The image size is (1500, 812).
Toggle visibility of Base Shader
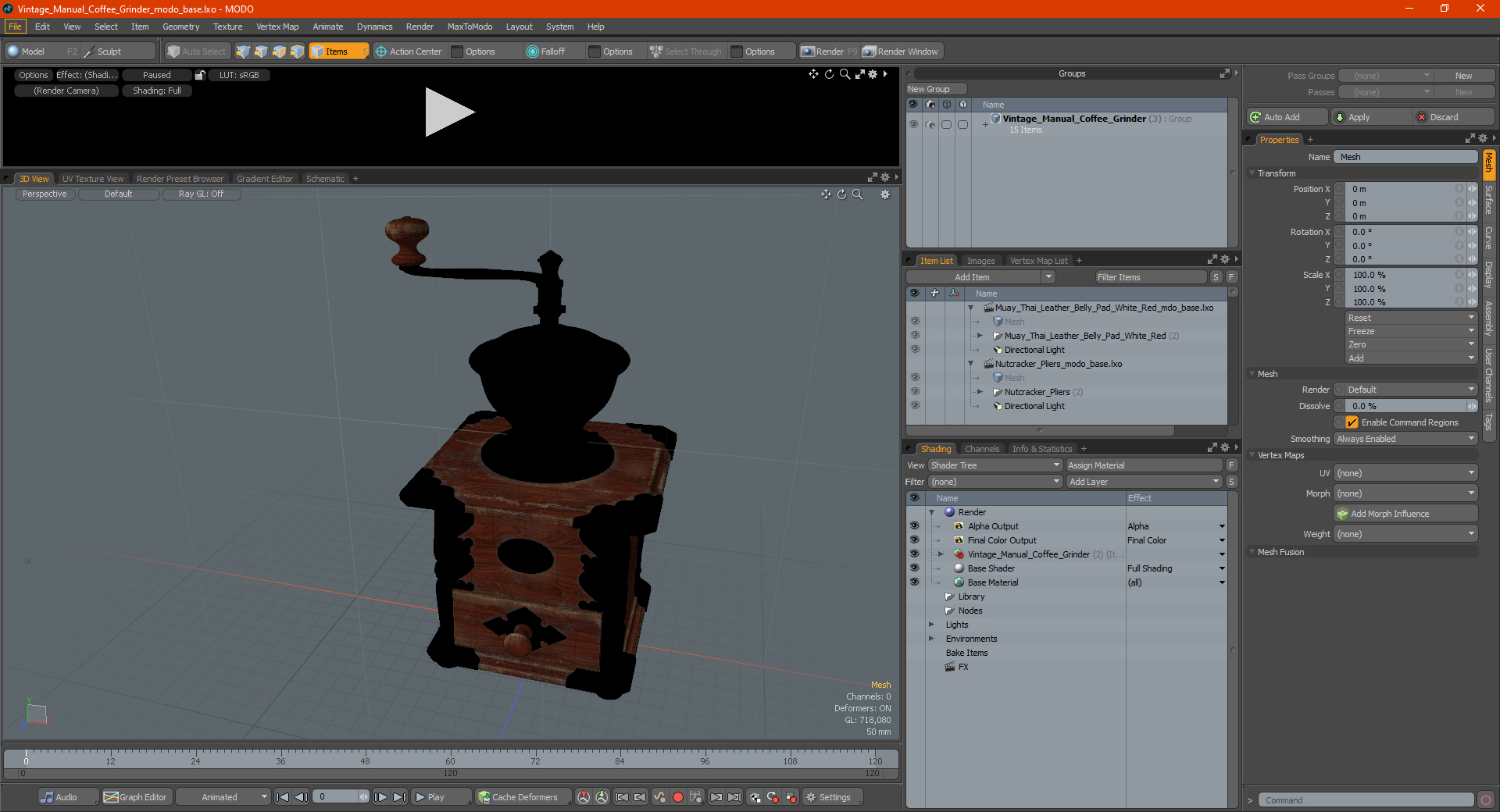[x=914, y=568]
